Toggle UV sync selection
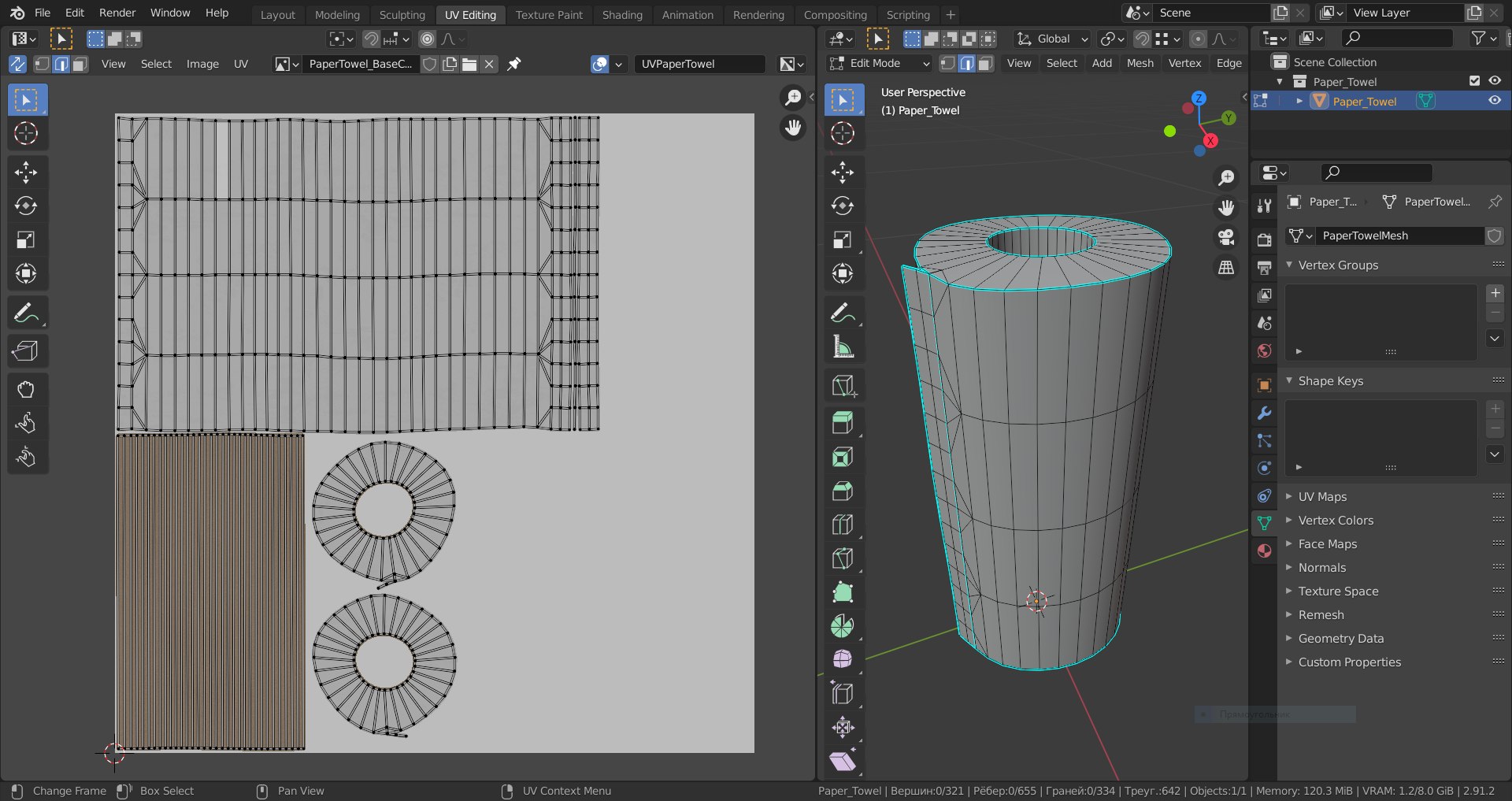 tap(17, 64)
